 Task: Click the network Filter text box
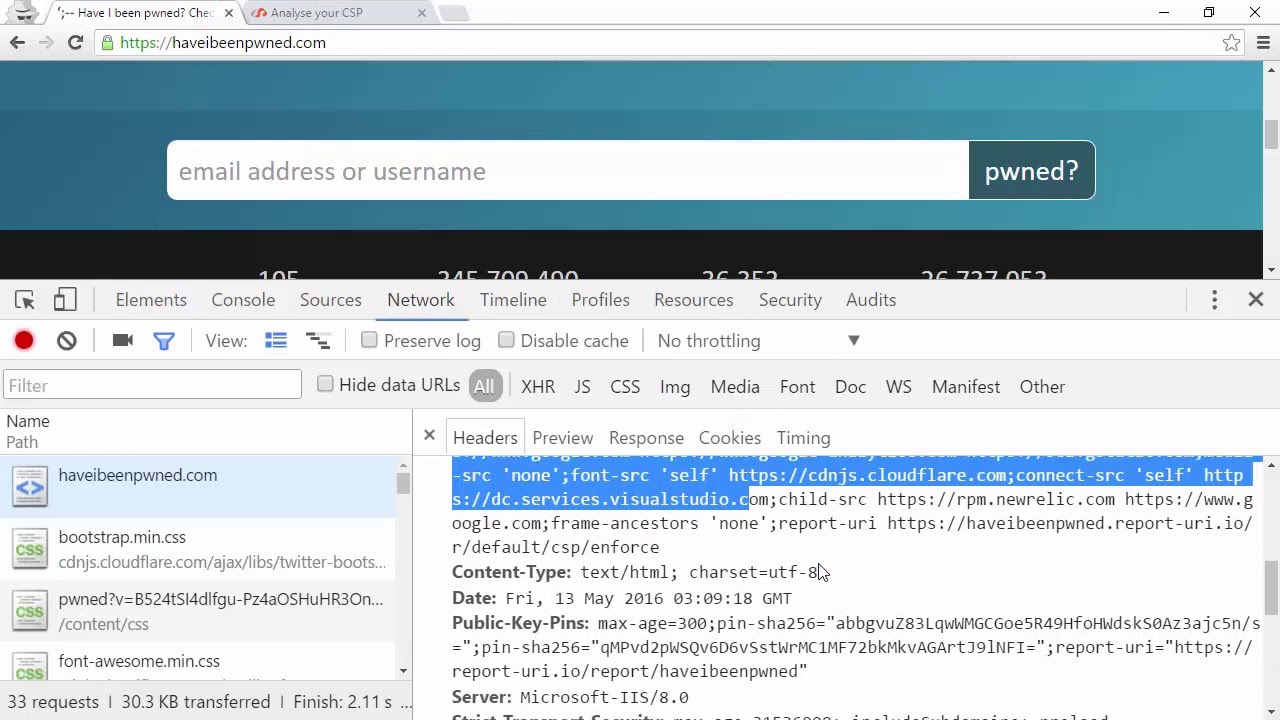[152, 385]
